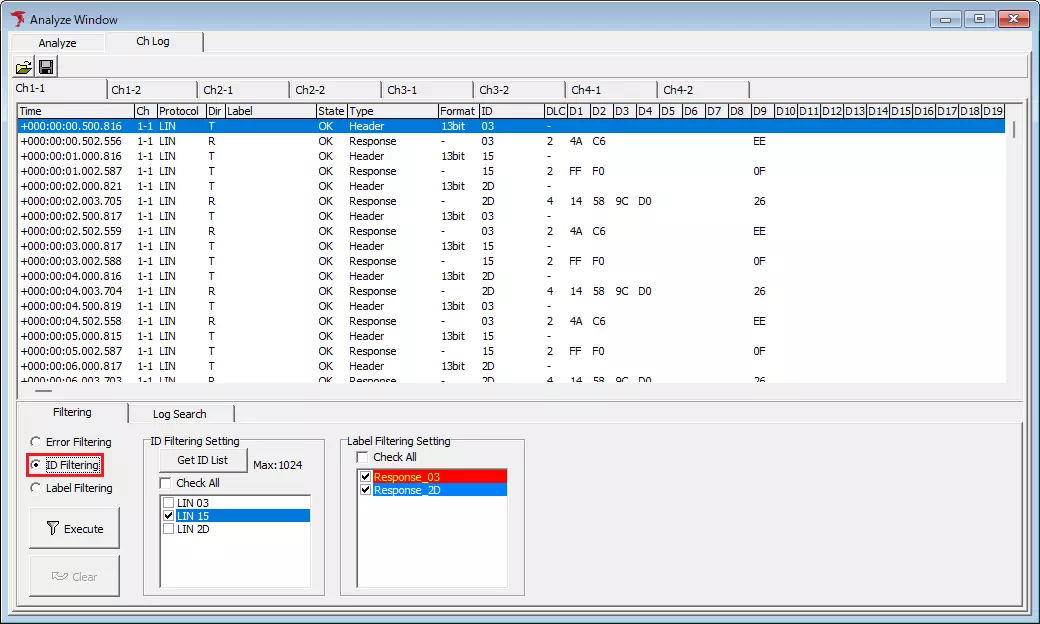Image resolution: width=1040 pixels, height=624 pixels.
Task: Click the Get ID List button
Action: point(202,460)
